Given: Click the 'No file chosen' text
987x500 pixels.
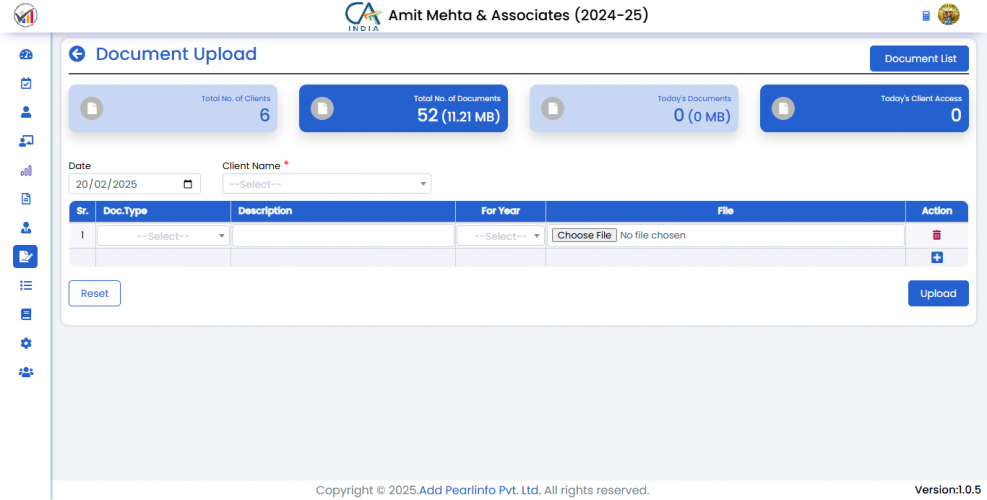Looking at the screenshot, I should click(653, 235).
